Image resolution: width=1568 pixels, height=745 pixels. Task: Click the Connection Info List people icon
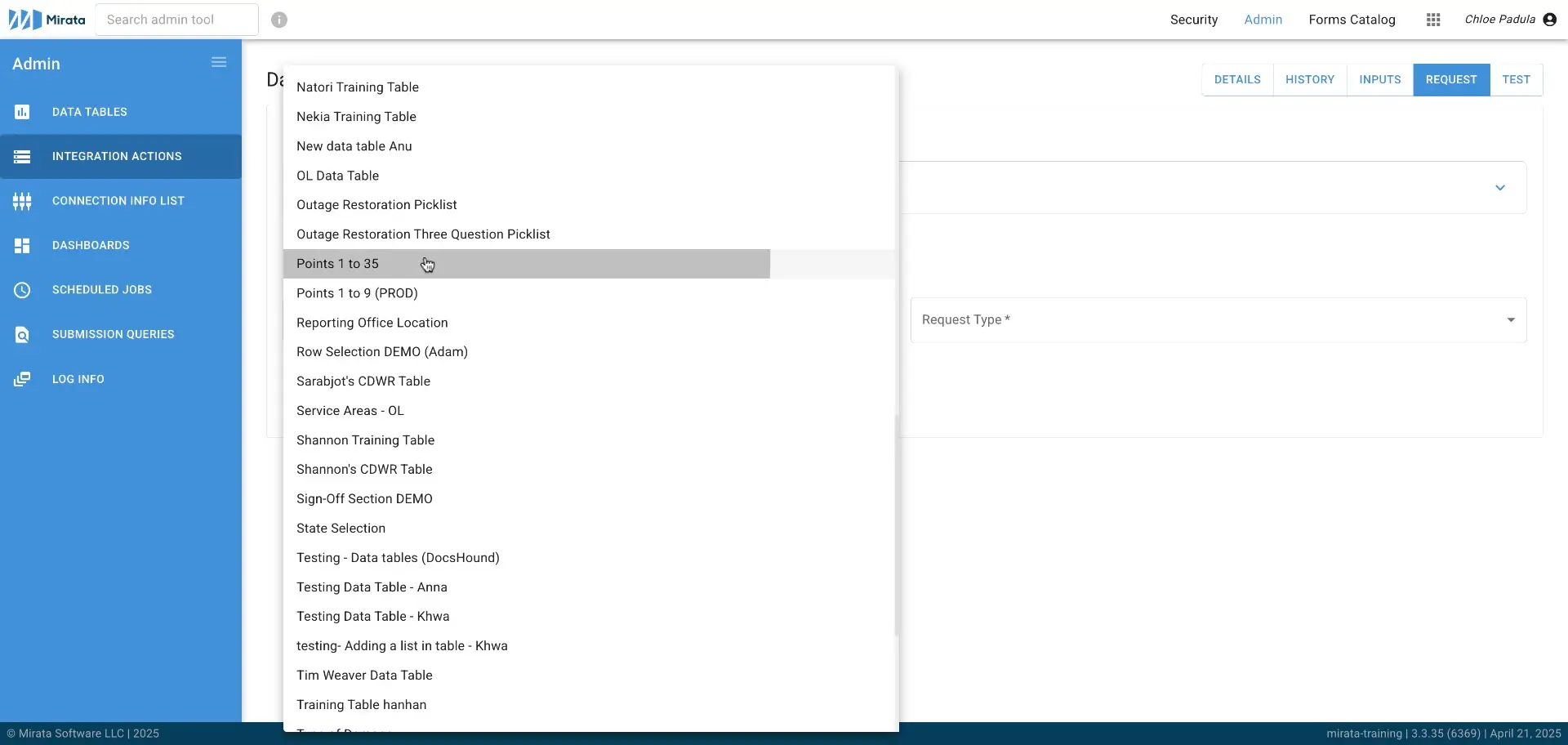tap(22, 200)
